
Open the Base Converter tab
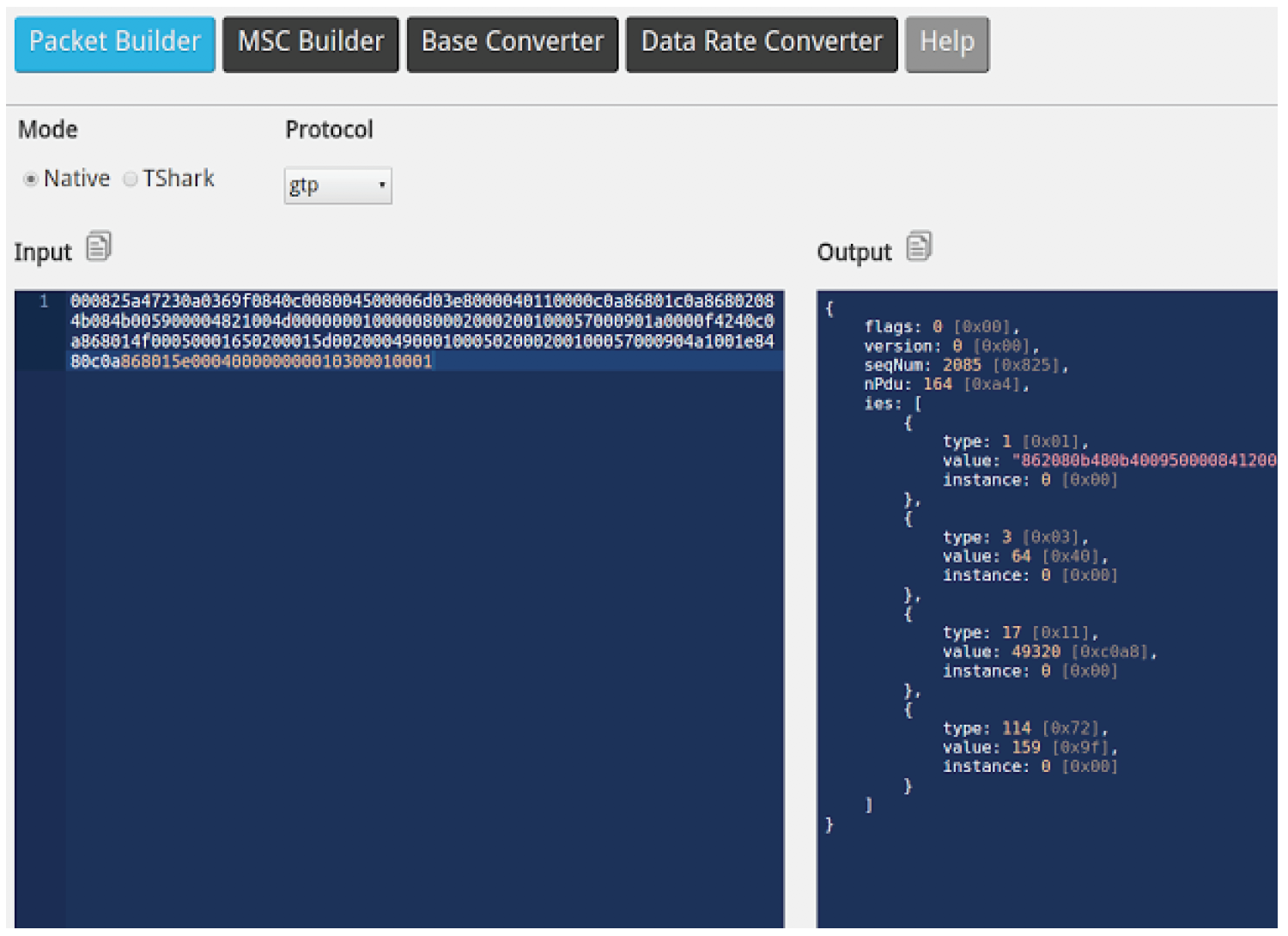tap(512, 41)
